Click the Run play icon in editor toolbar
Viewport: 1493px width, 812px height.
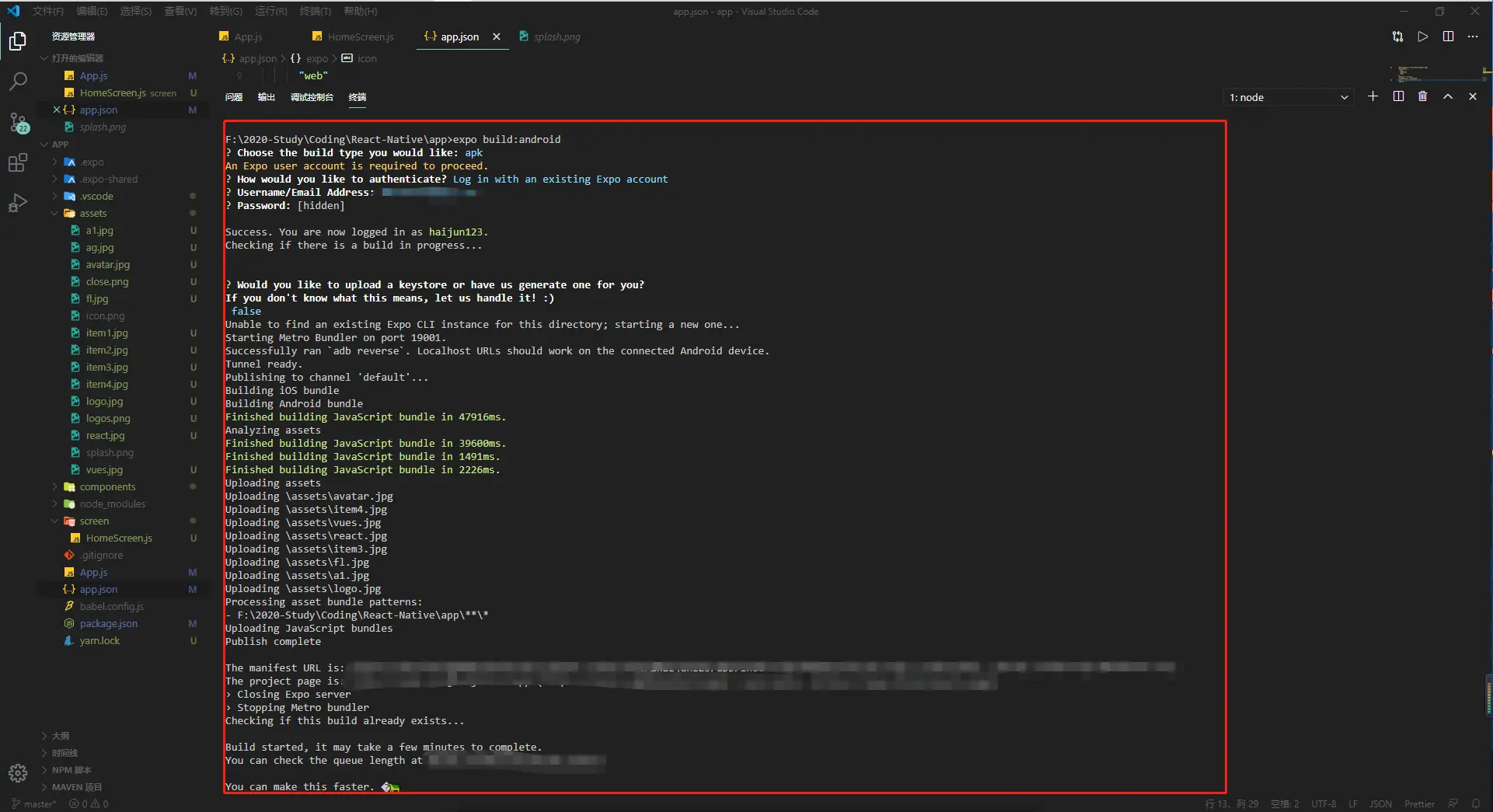(1422, 37)
